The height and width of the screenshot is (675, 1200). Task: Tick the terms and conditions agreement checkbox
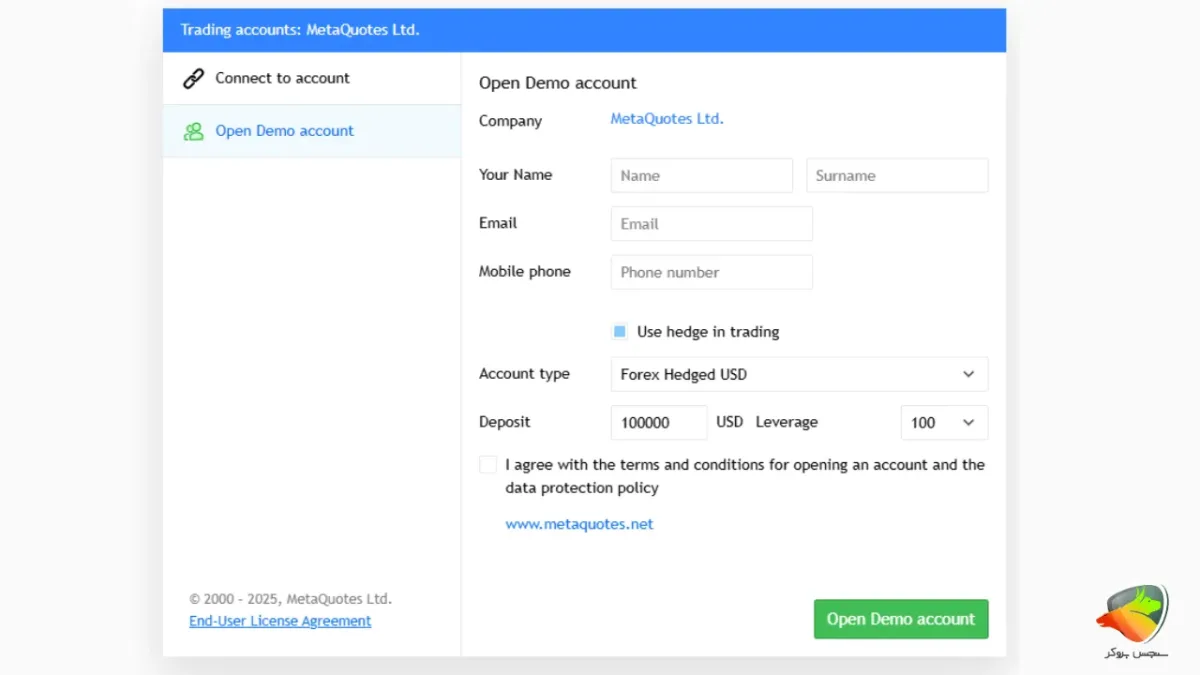(488, 465)
